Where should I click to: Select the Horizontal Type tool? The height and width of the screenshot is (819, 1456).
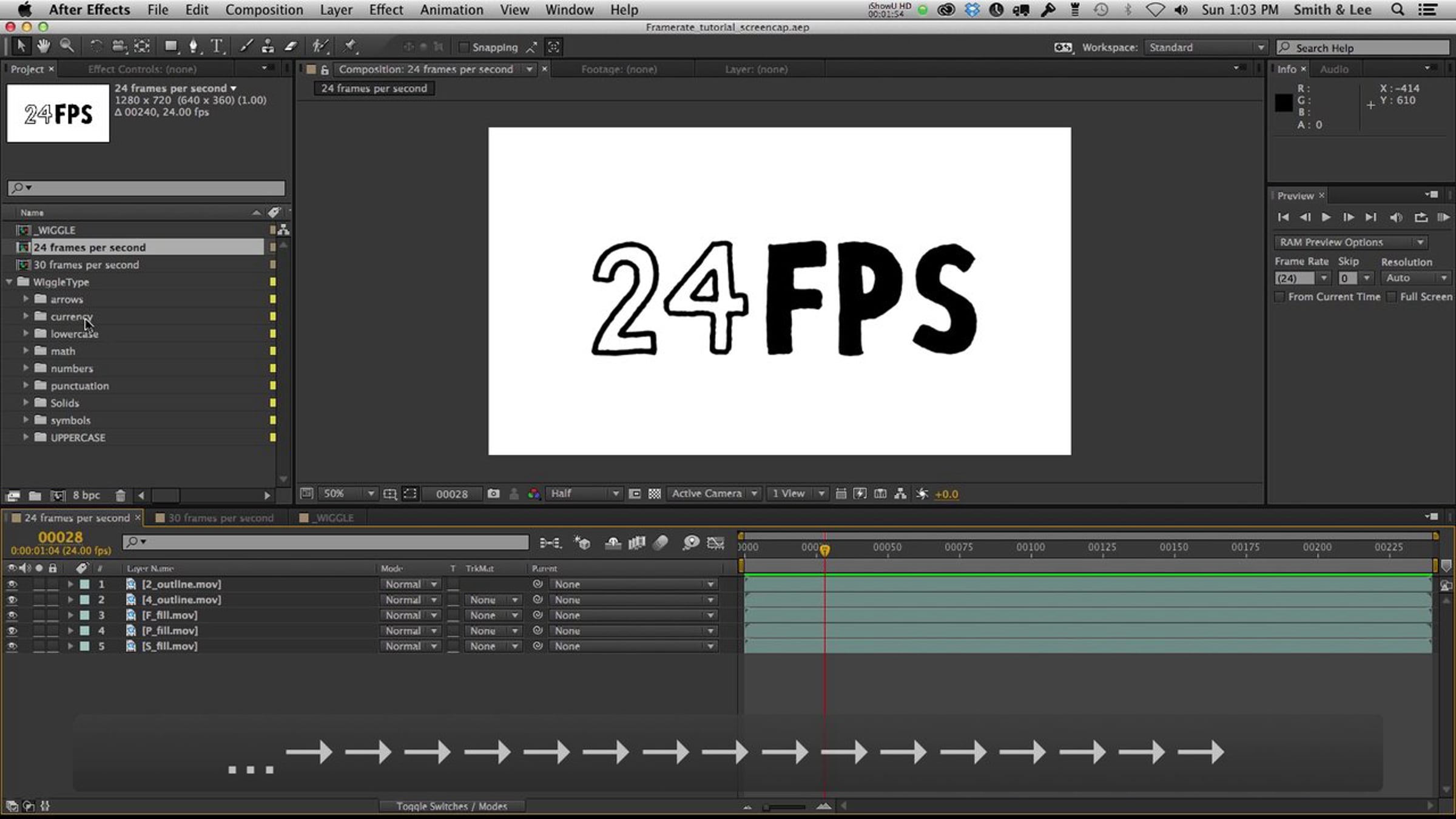pyautogui.click(x=216, y=46)
